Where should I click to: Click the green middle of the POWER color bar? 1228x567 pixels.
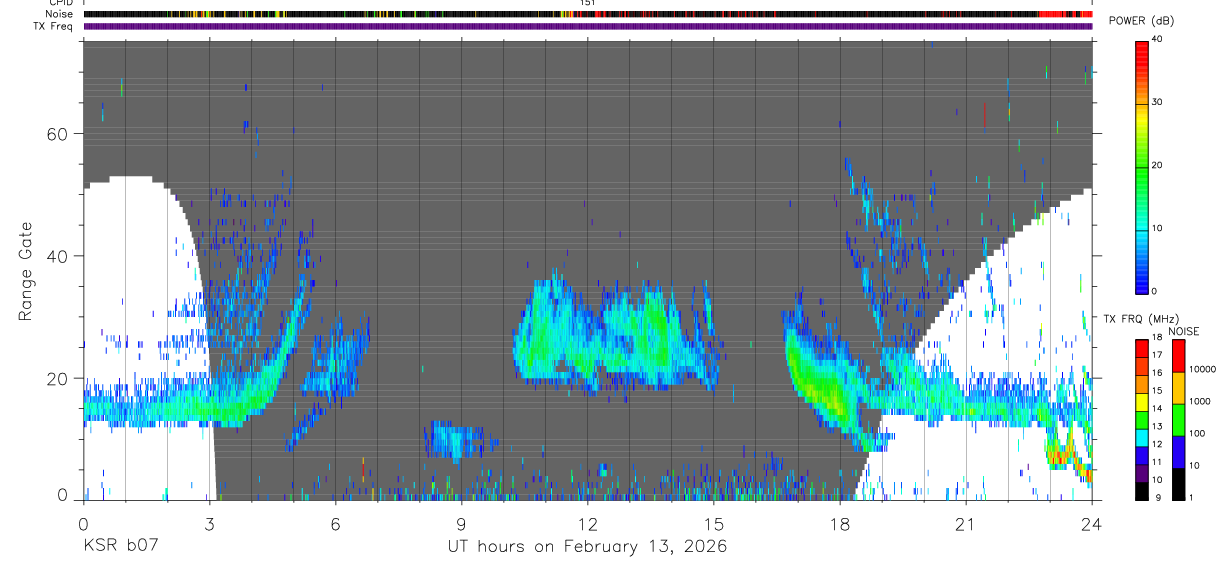[x=1142, y=166]
